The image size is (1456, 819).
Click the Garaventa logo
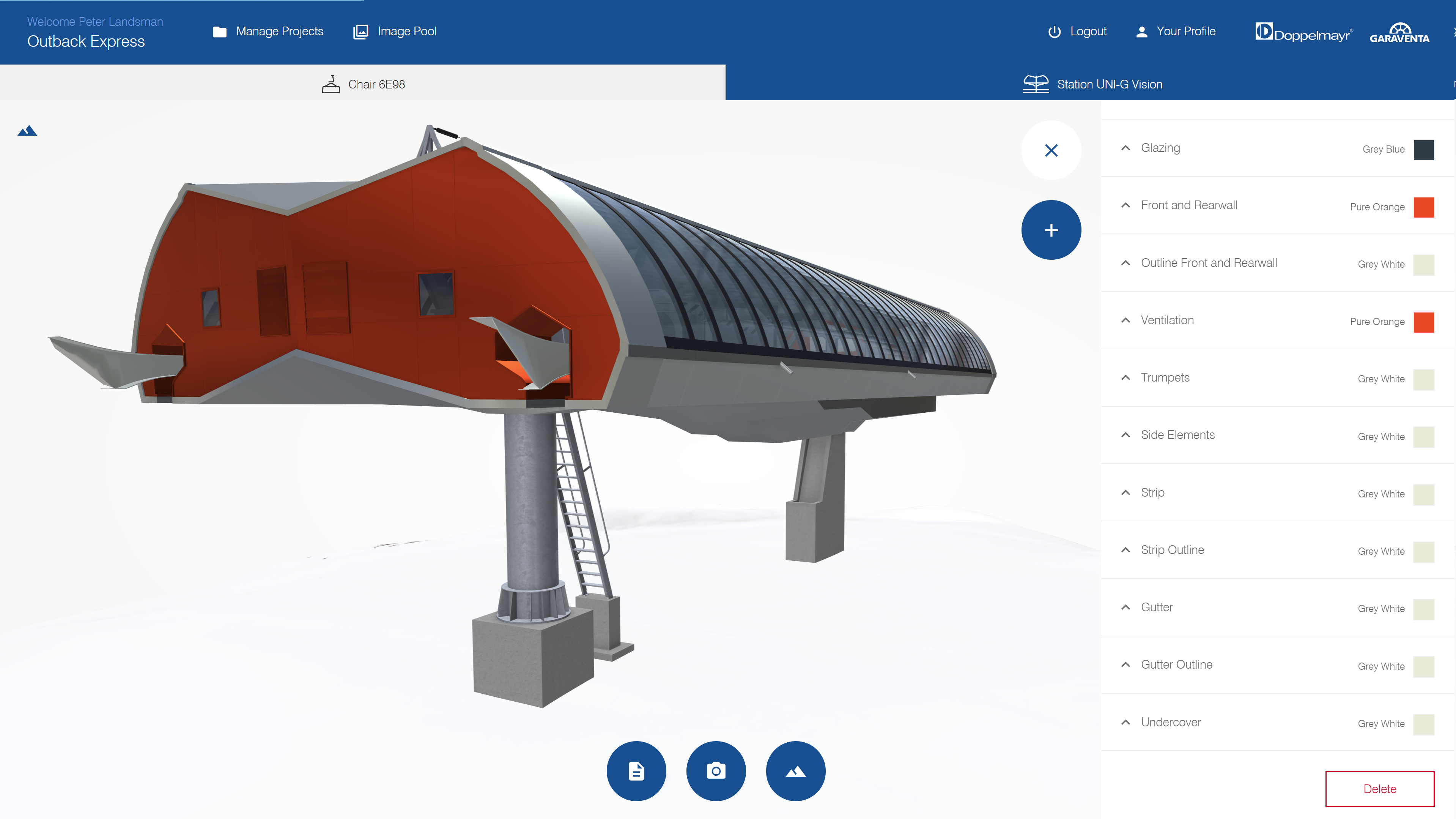click(1399, 33)
